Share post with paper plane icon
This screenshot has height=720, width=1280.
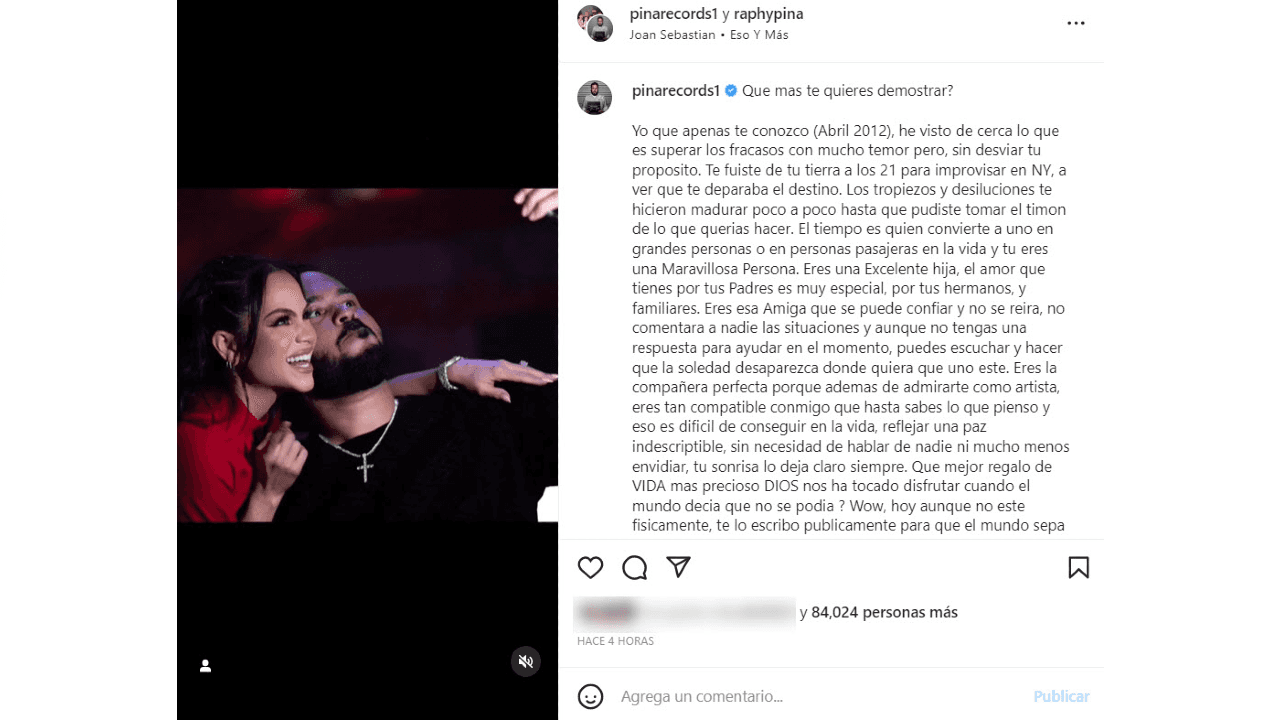click(679, 567)
